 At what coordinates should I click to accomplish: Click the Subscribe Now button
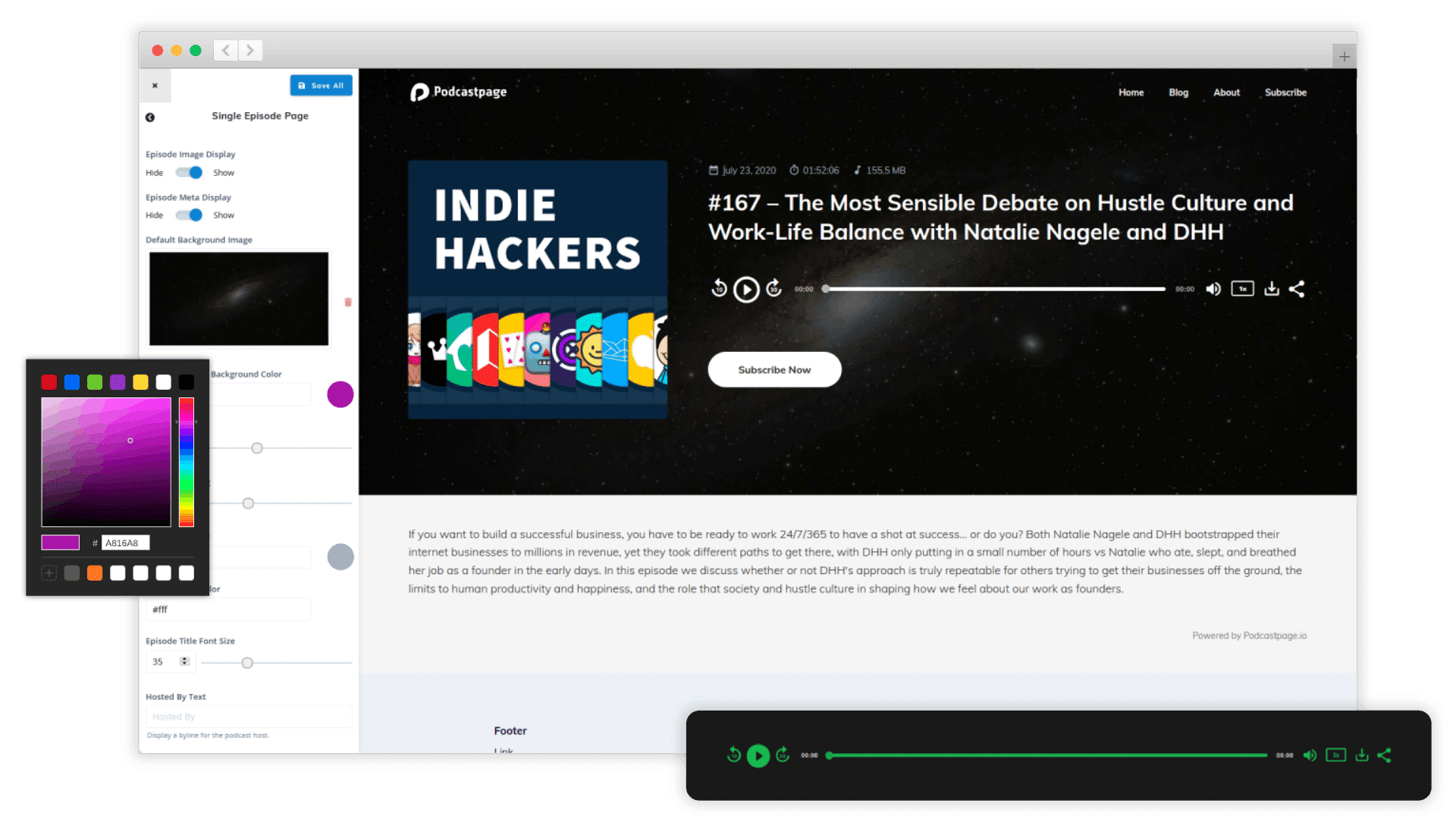point(774,370)
